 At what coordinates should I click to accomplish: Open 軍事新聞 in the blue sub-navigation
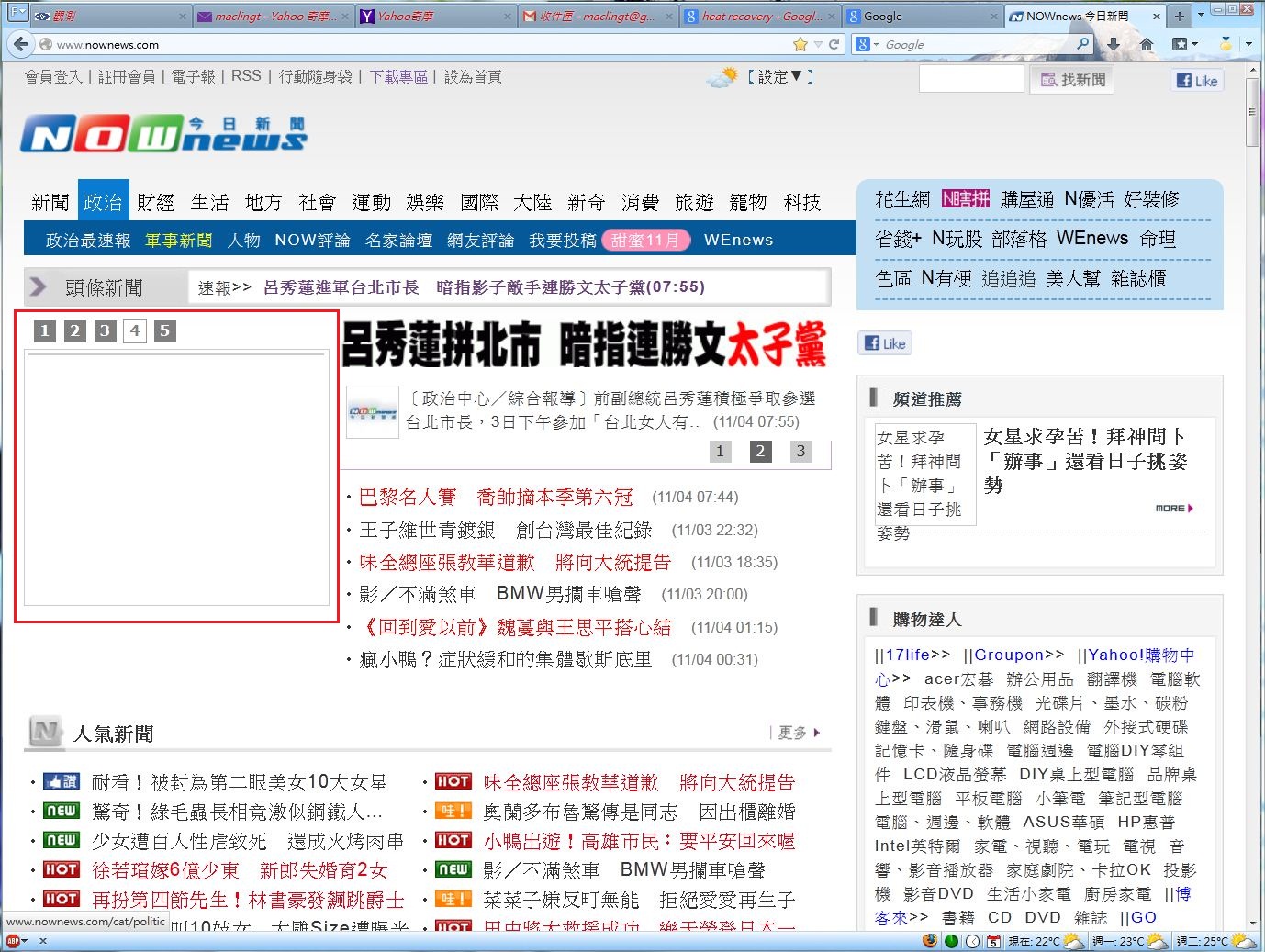178,240
